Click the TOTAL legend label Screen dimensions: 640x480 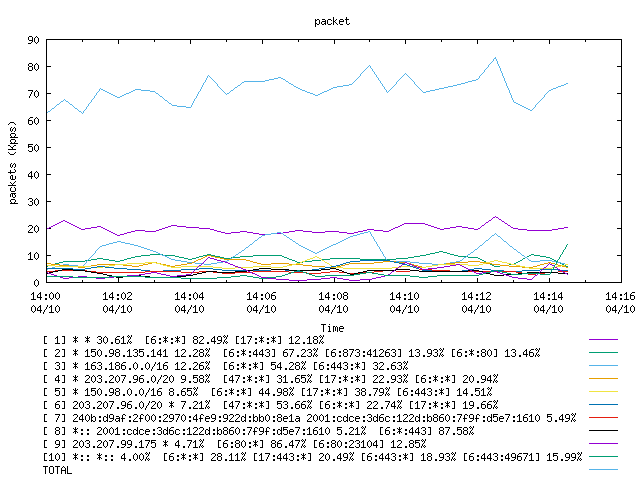[x=57, y=470]
